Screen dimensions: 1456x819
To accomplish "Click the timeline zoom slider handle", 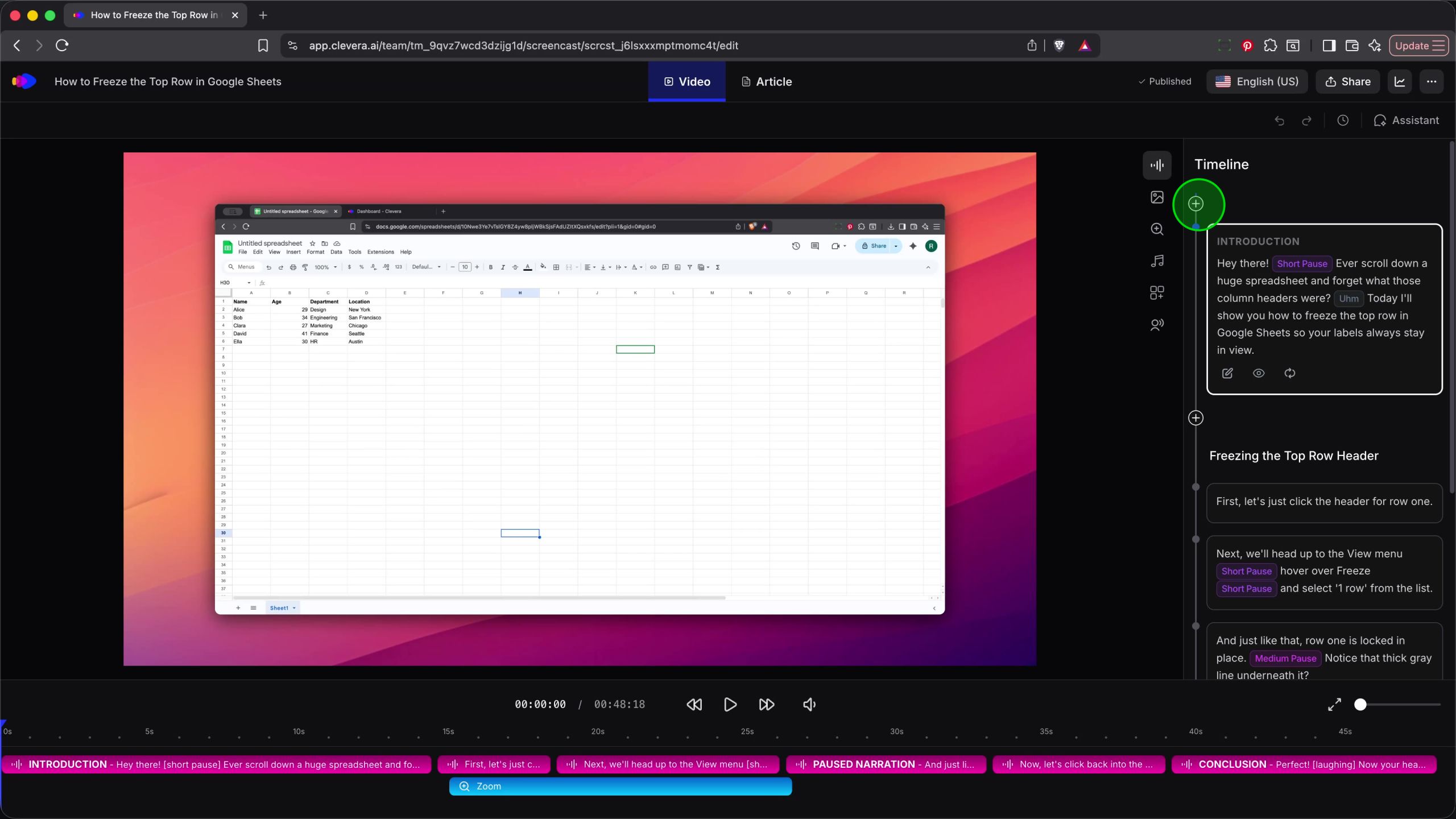I will coord(1360,705).
